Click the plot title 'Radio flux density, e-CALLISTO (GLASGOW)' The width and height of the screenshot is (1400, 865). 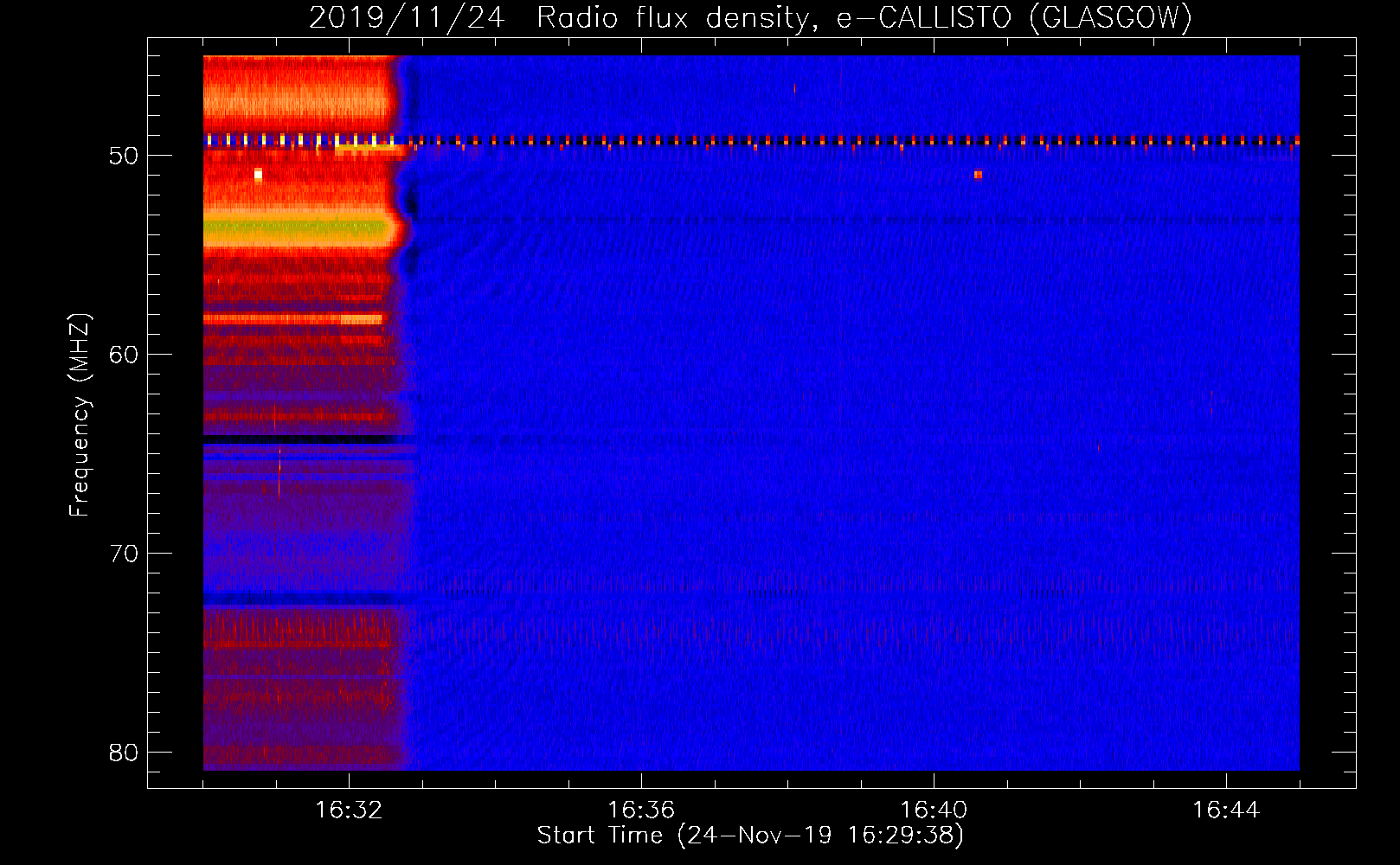[864, 17]
